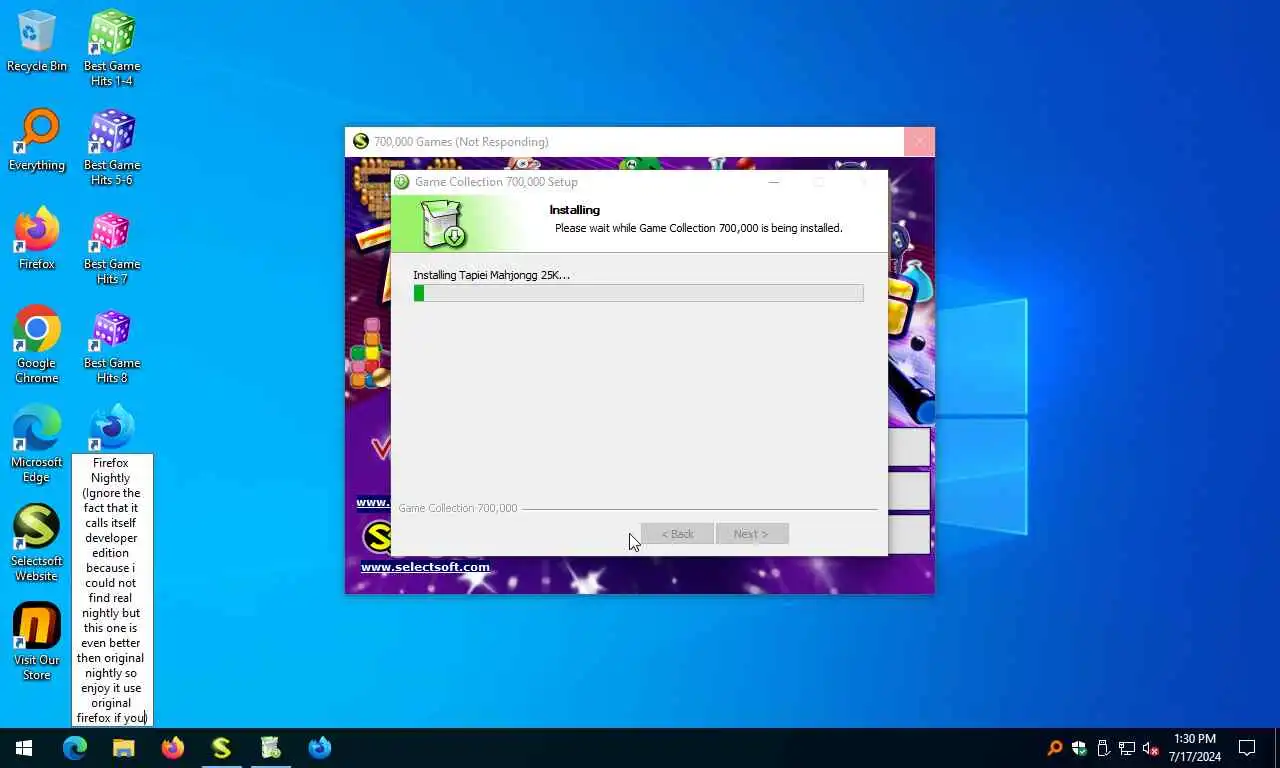Open the Recycle Bin desktop icon
Screen dimensions: 1280x768
pos(37,41)
